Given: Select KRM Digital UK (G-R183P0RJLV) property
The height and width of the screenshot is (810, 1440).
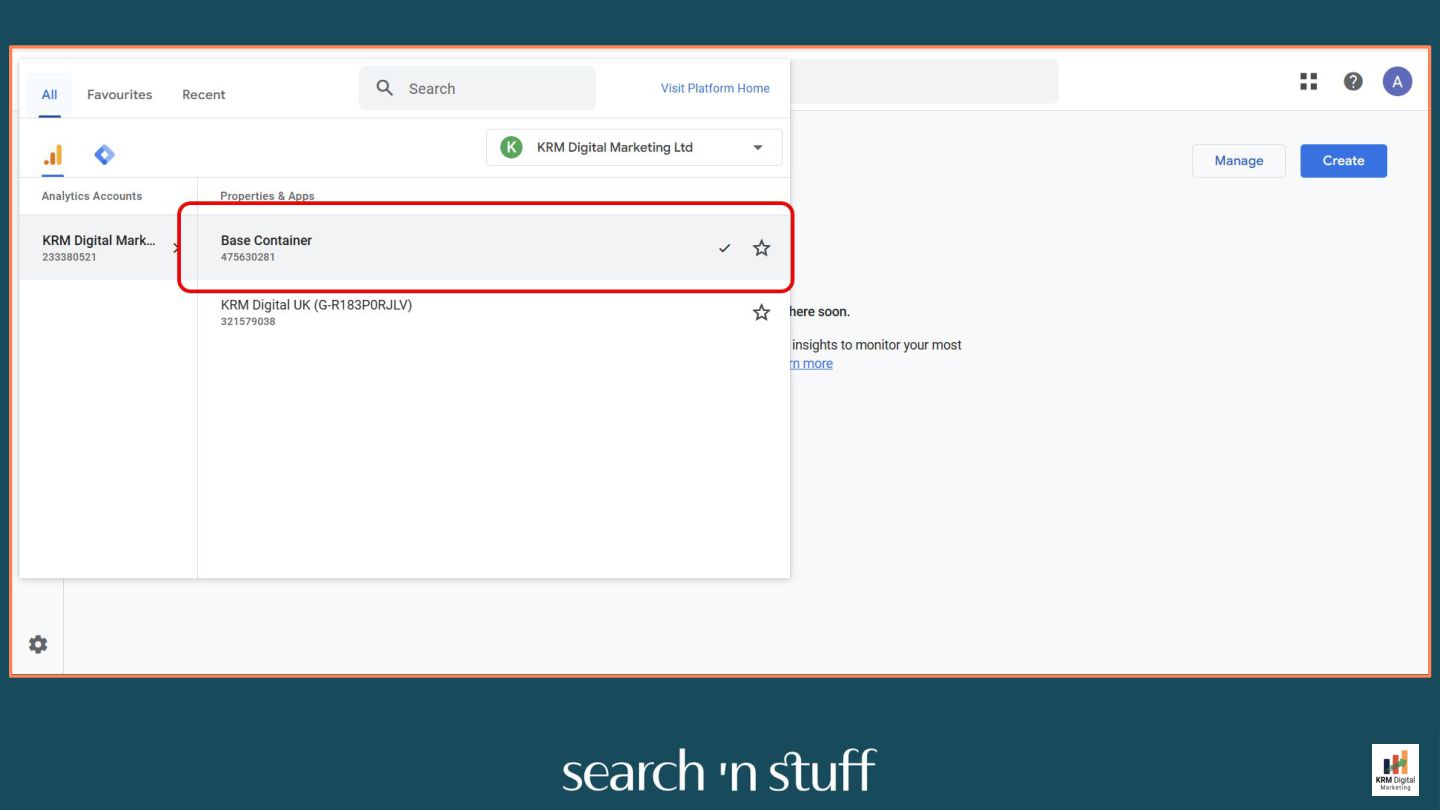Looking at the screenshot, I should point(494,313).
